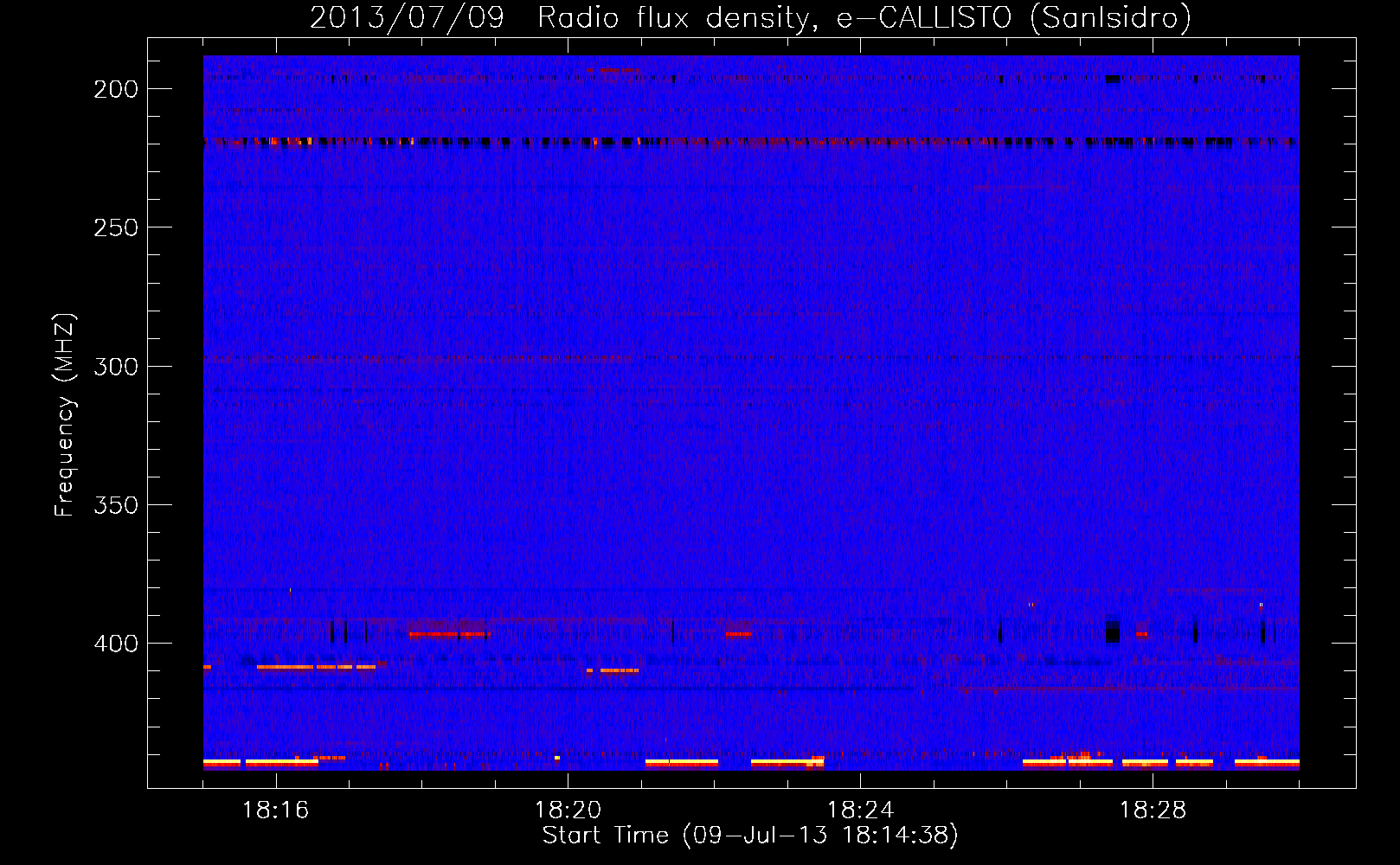Viewport: 1400px width, 865px height.
Task: Click the 18:24 time tick label
Action: 860,811
